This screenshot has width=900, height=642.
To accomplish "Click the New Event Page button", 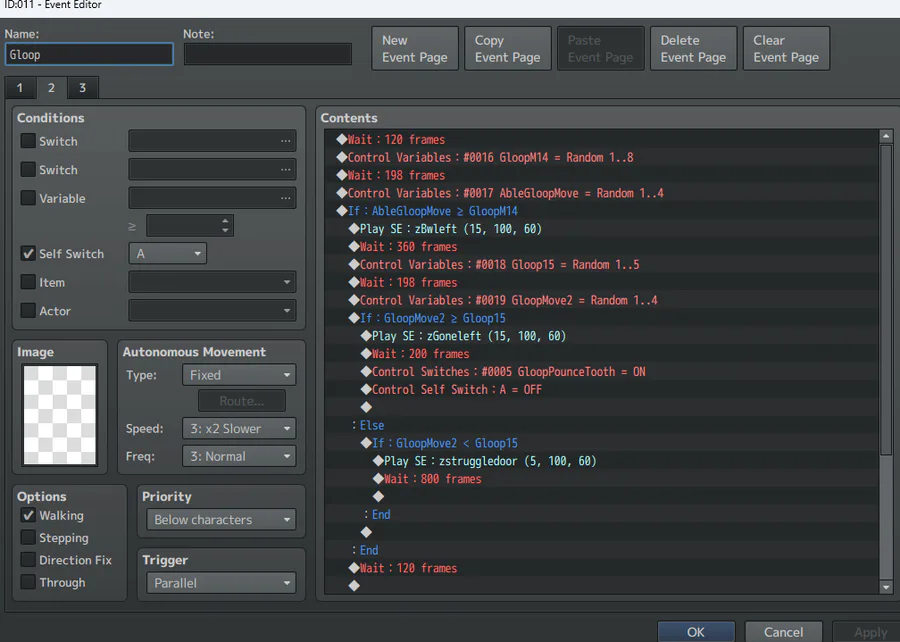I will [x=415, y=49].
